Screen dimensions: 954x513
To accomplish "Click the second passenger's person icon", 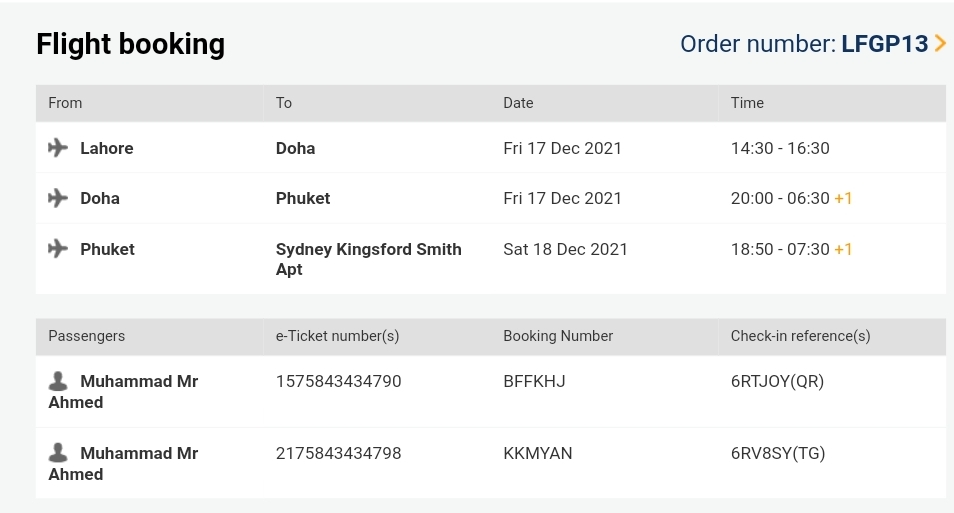I will click(59, 453).
